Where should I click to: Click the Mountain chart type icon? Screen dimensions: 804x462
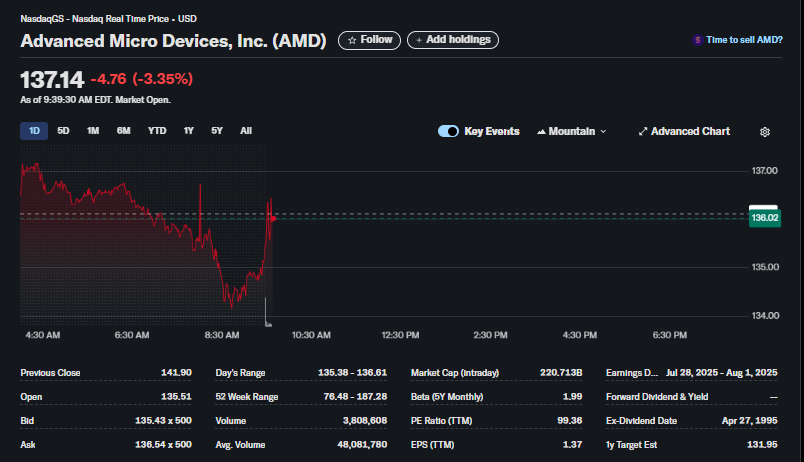[541, 132]
